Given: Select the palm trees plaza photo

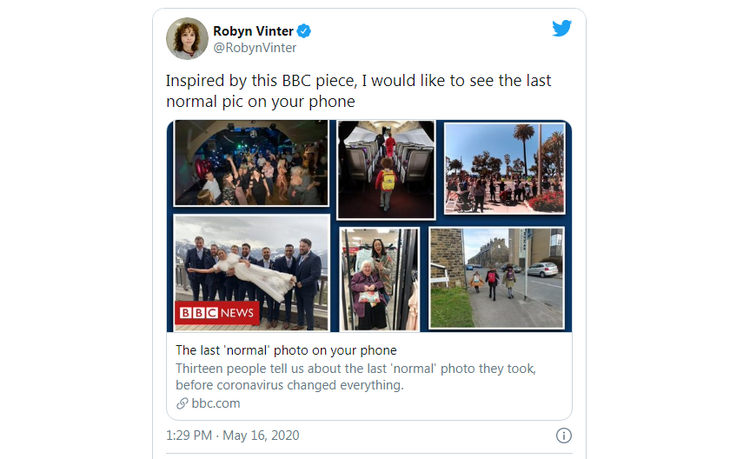Looking at the screenshot, I should [504, 168].
